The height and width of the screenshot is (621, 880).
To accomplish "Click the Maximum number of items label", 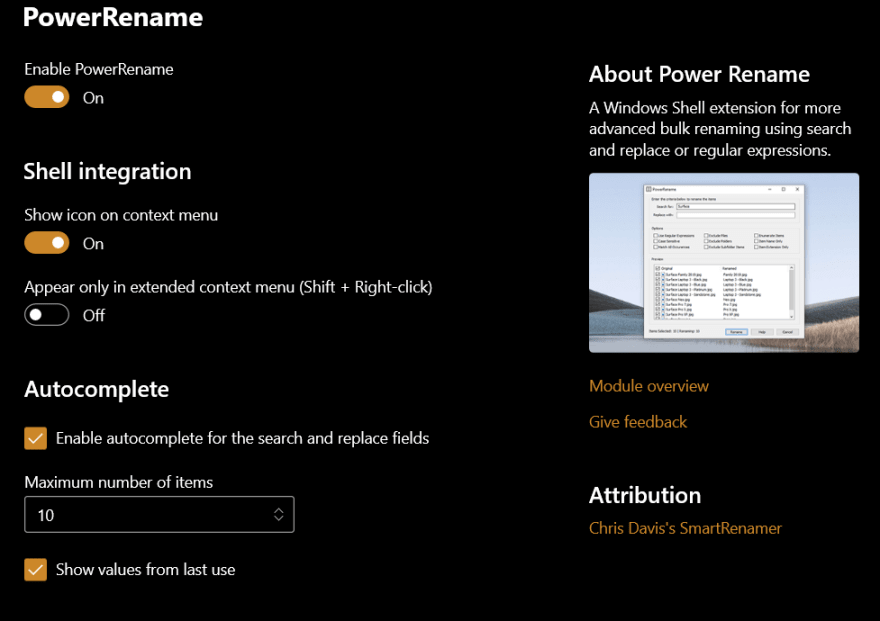I will pyautogui.click(x=118, y=482).
